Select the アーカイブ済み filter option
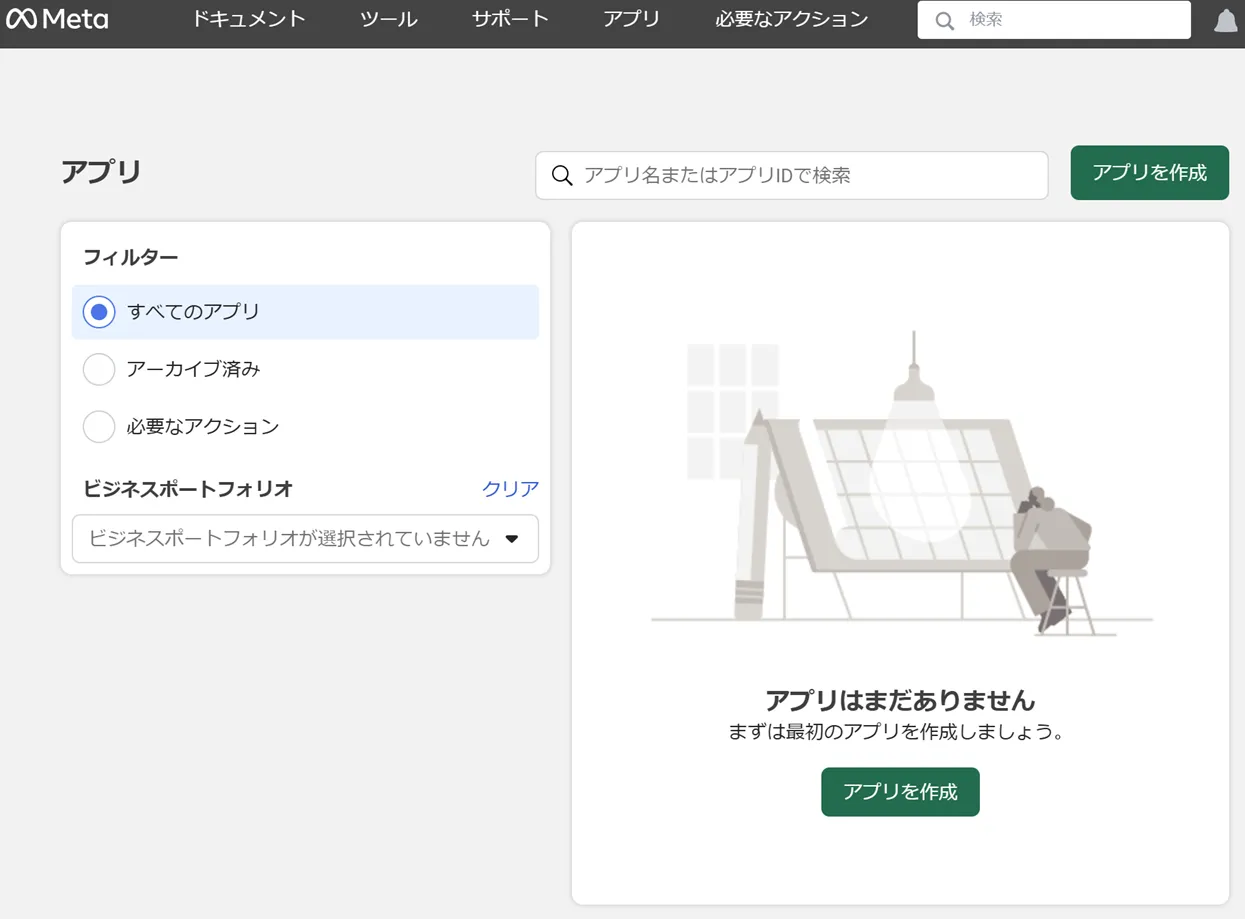Viewport: 1245px width, 919px height. click(x=98, y=369)
